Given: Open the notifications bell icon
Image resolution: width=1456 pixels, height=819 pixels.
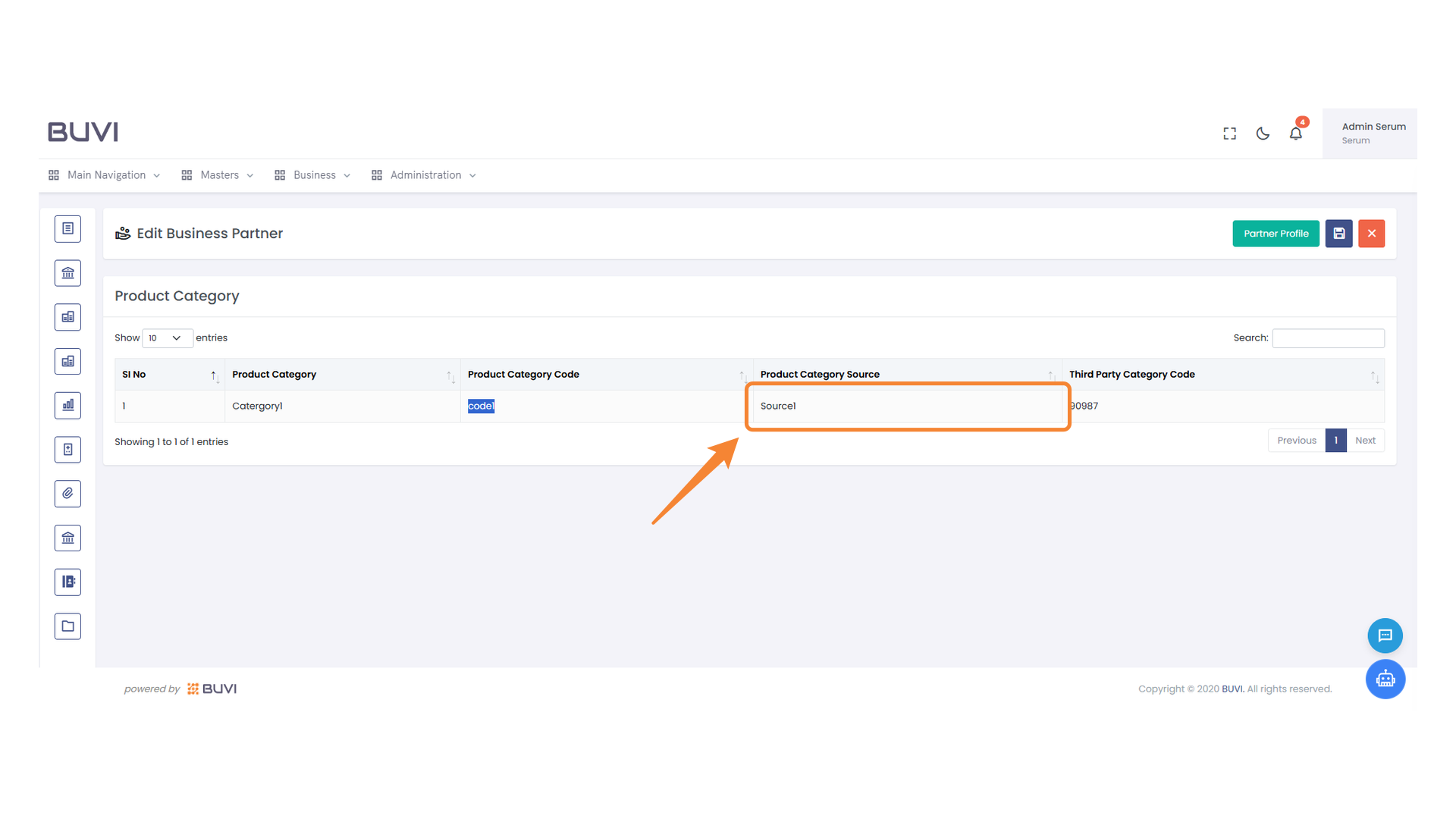Looking at the screenshot, I should (1295, 133).
